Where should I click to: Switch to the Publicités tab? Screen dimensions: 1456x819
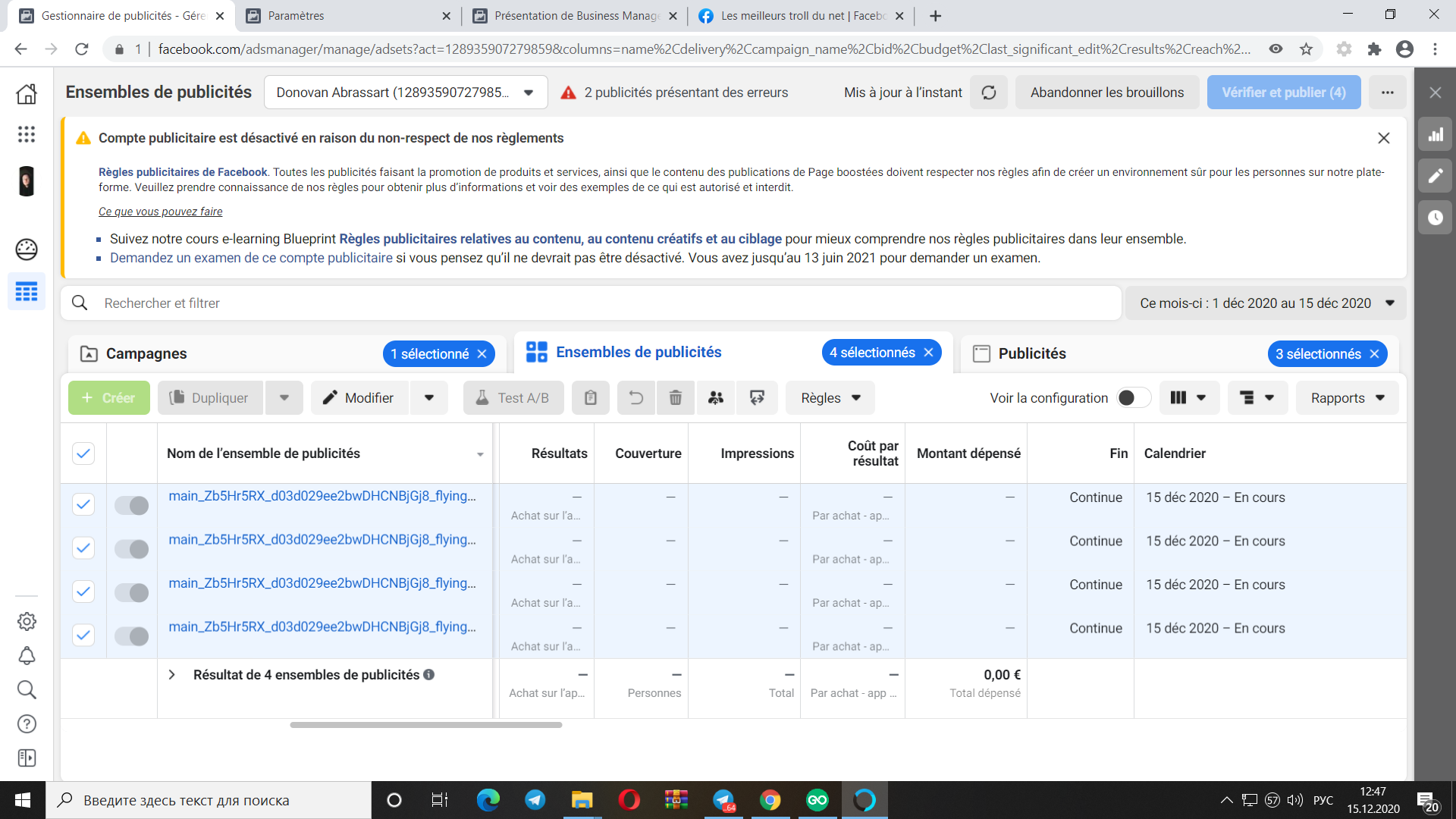(x=1032, y=354)
